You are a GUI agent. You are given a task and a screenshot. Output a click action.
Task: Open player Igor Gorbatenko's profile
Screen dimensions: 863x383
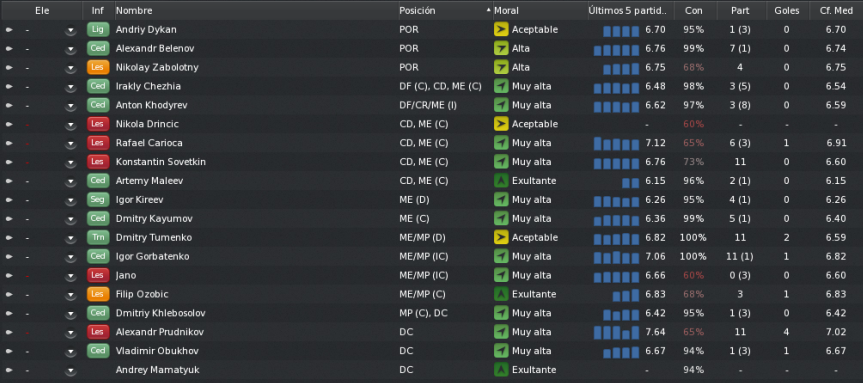[152, 256]
